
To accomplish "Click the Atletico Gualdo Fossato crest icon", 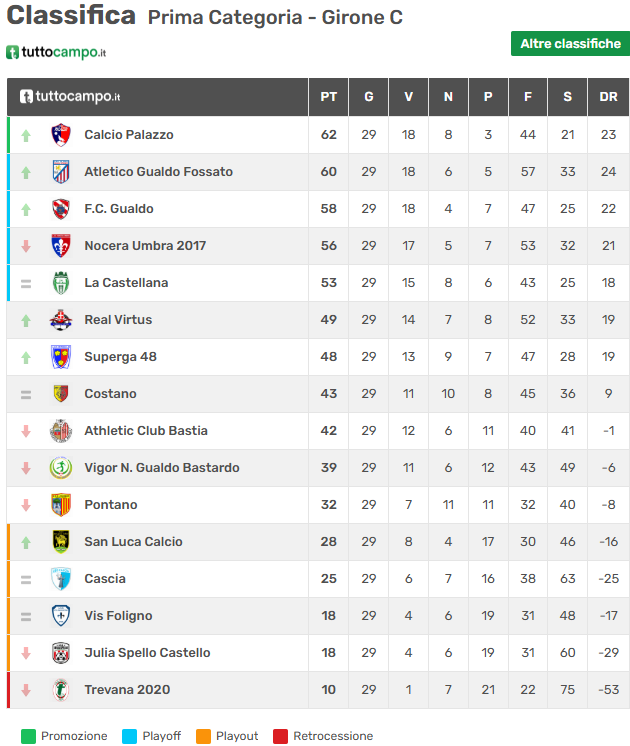I will (x=61, y=172).
